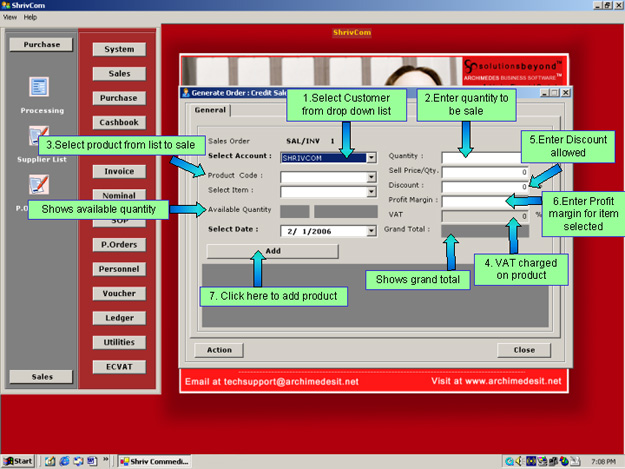Open the ECVAT module button
Screen dimensions: 625x469
tap(119, 367)
